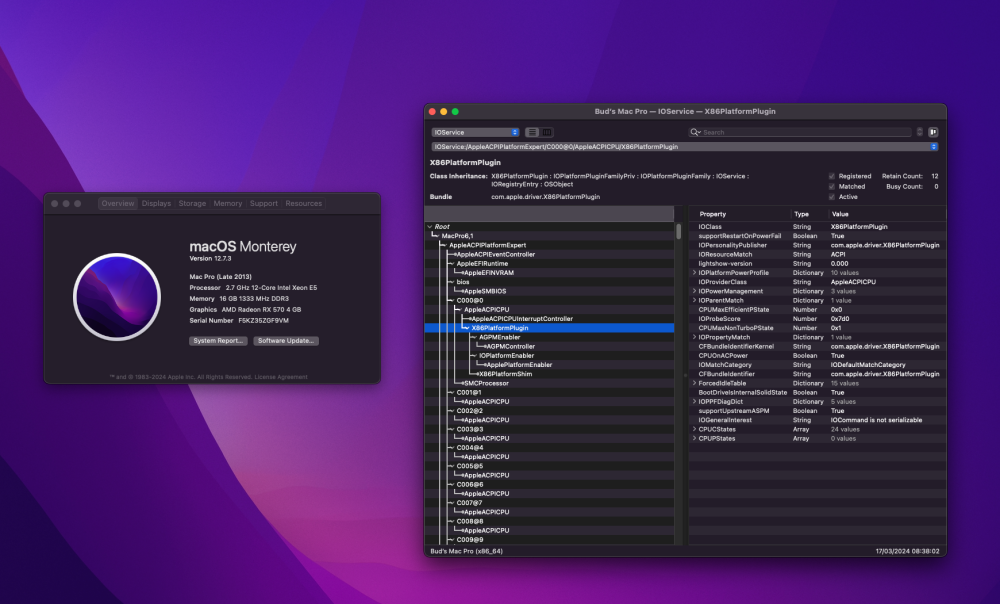Click the search magnifier icon
Viewport: 1000px width, 604px height.
click(695, 132)
